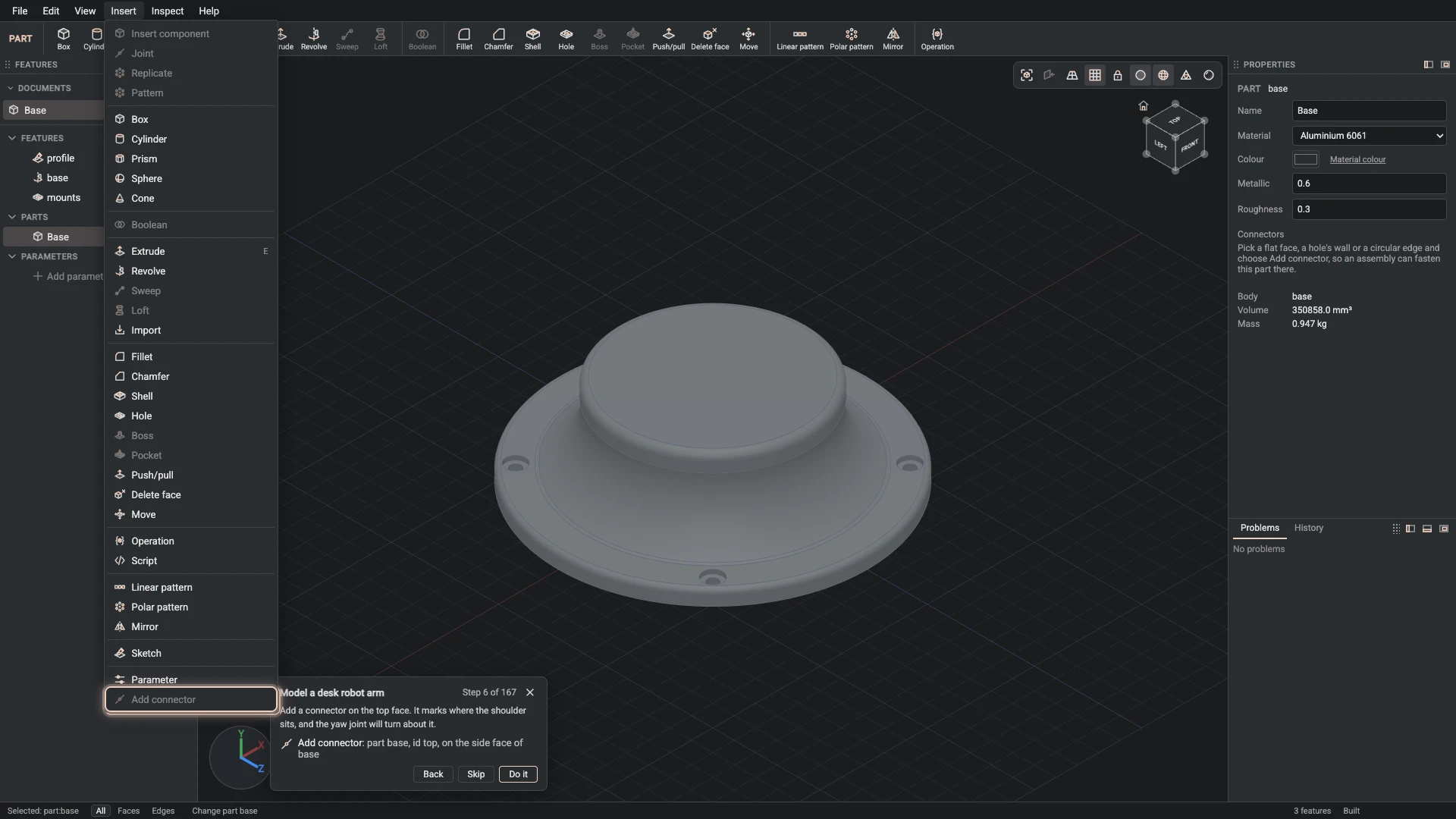Click the Linear pattern toolbar icon
The width and height of the screenshot is (1456, 819).
[800, 39]
